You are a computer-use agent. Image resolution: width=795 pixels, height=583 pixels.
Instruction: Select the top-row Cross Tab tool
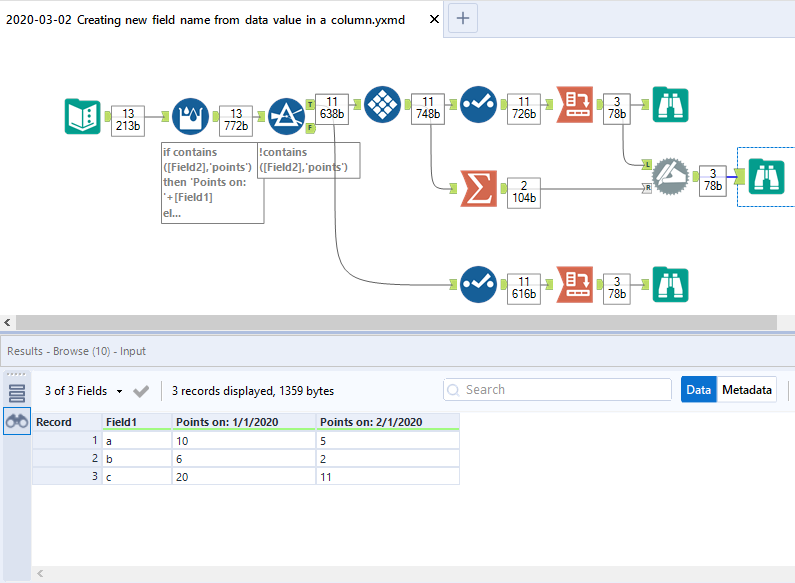(574, 104)
